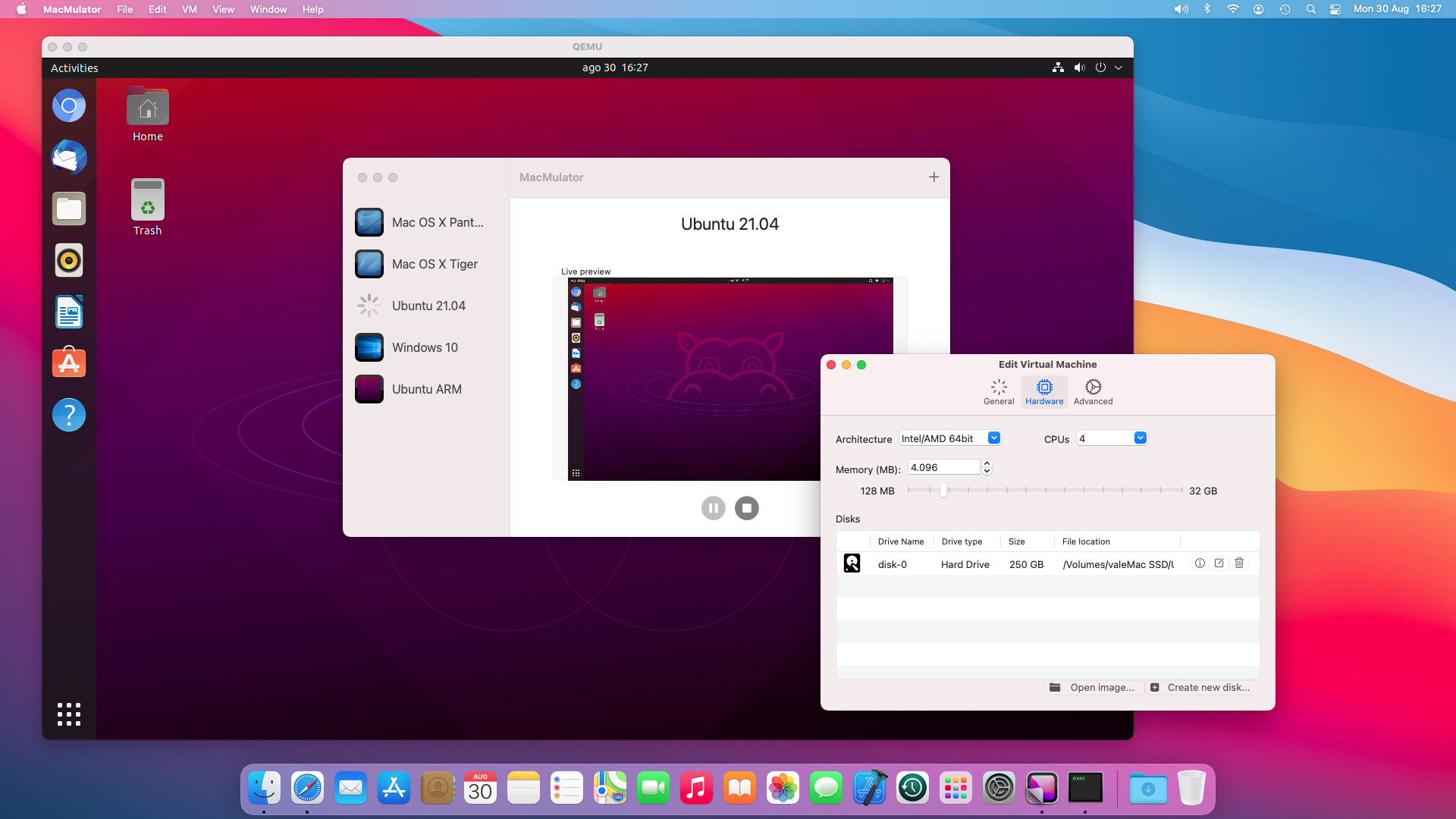
Task: Open the Downloads folder in the Dock
Action: (1148, 789)
